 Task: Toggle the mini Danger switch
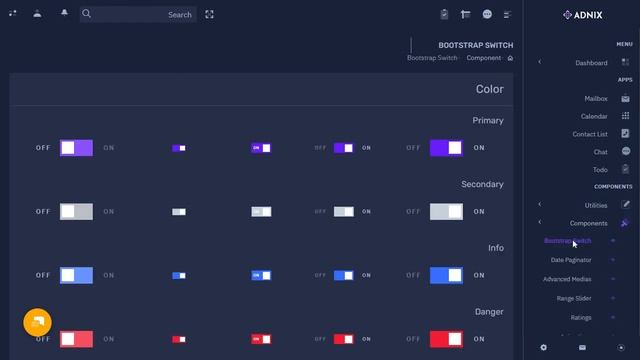click(179, 339)
